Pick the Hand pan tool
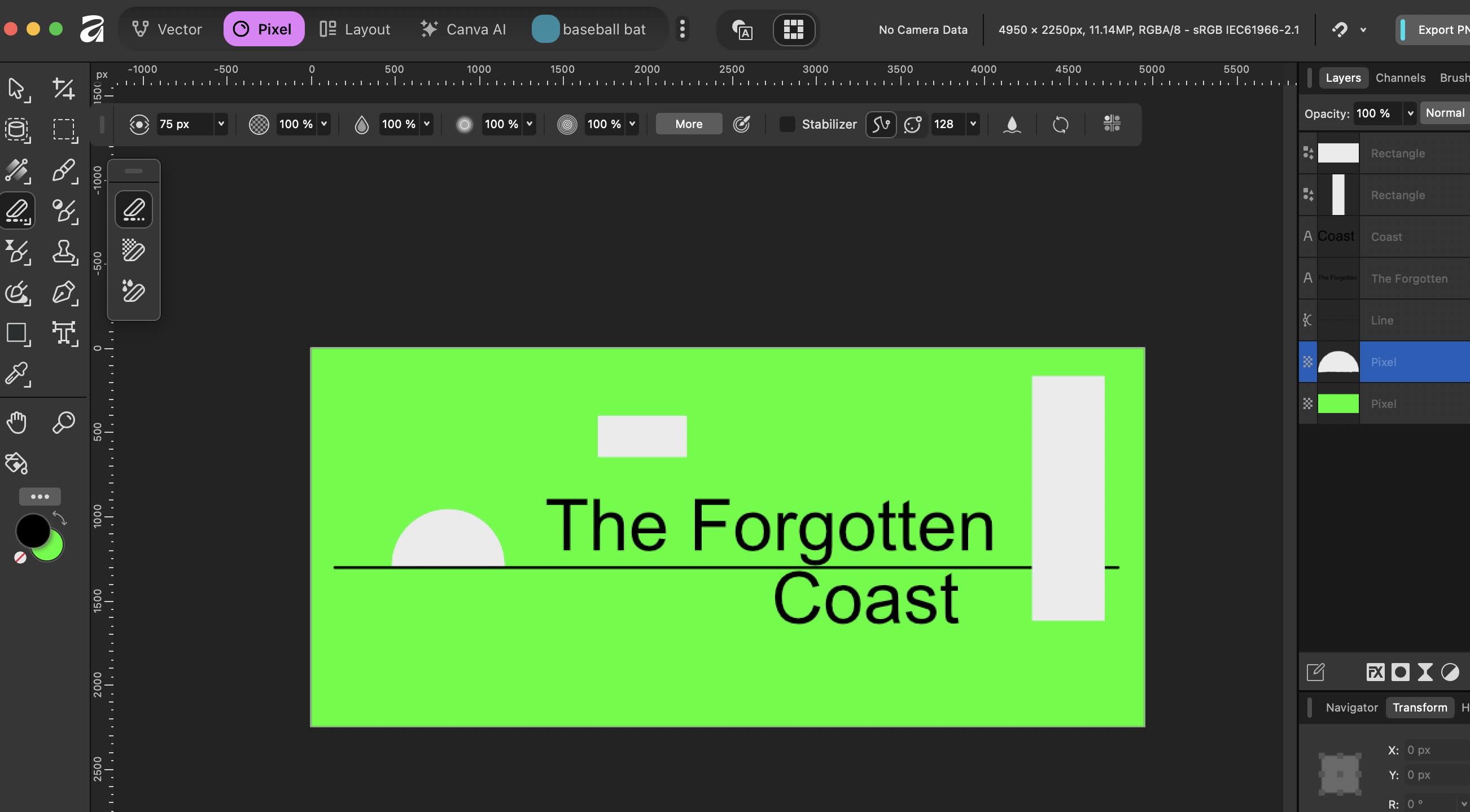The width and height of the screenshot is (1470, 812). tap(16, 423)
